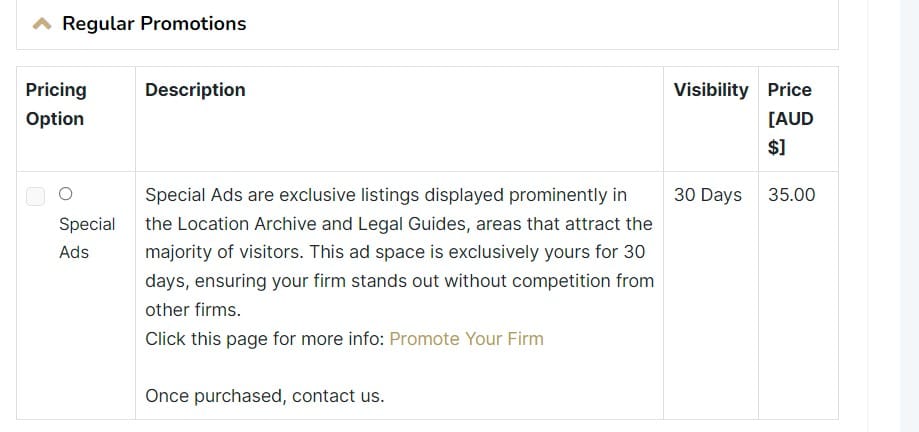The image size is (919, 432).
Task: Click the "Click this page for more info:" text
Action: 264,339
